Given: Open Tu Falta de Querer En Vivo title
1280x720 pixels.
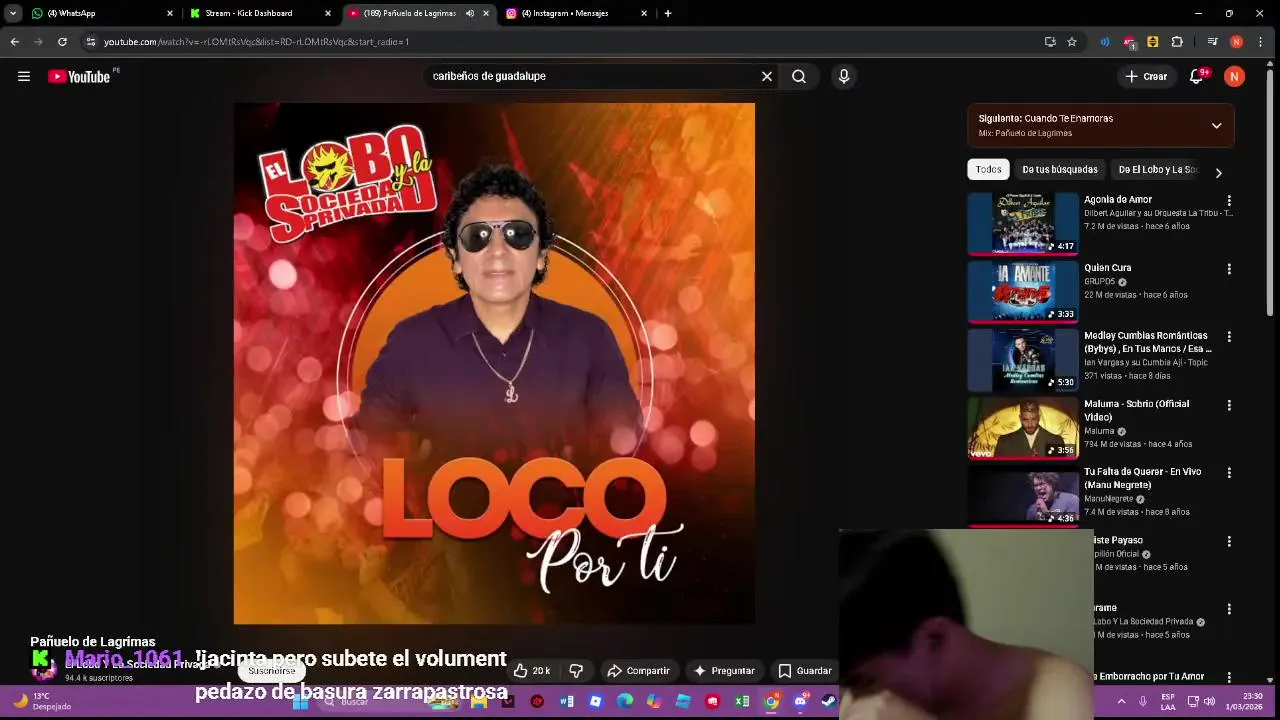Looking at the screenshot, I should click(1143, 478).
